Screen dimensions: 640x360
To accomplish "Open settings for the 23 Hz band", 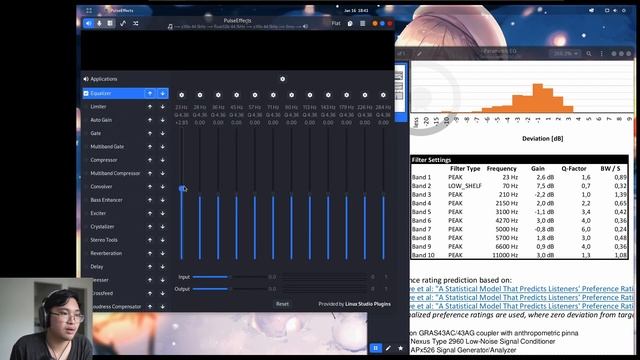I will [x=182, y=95].
